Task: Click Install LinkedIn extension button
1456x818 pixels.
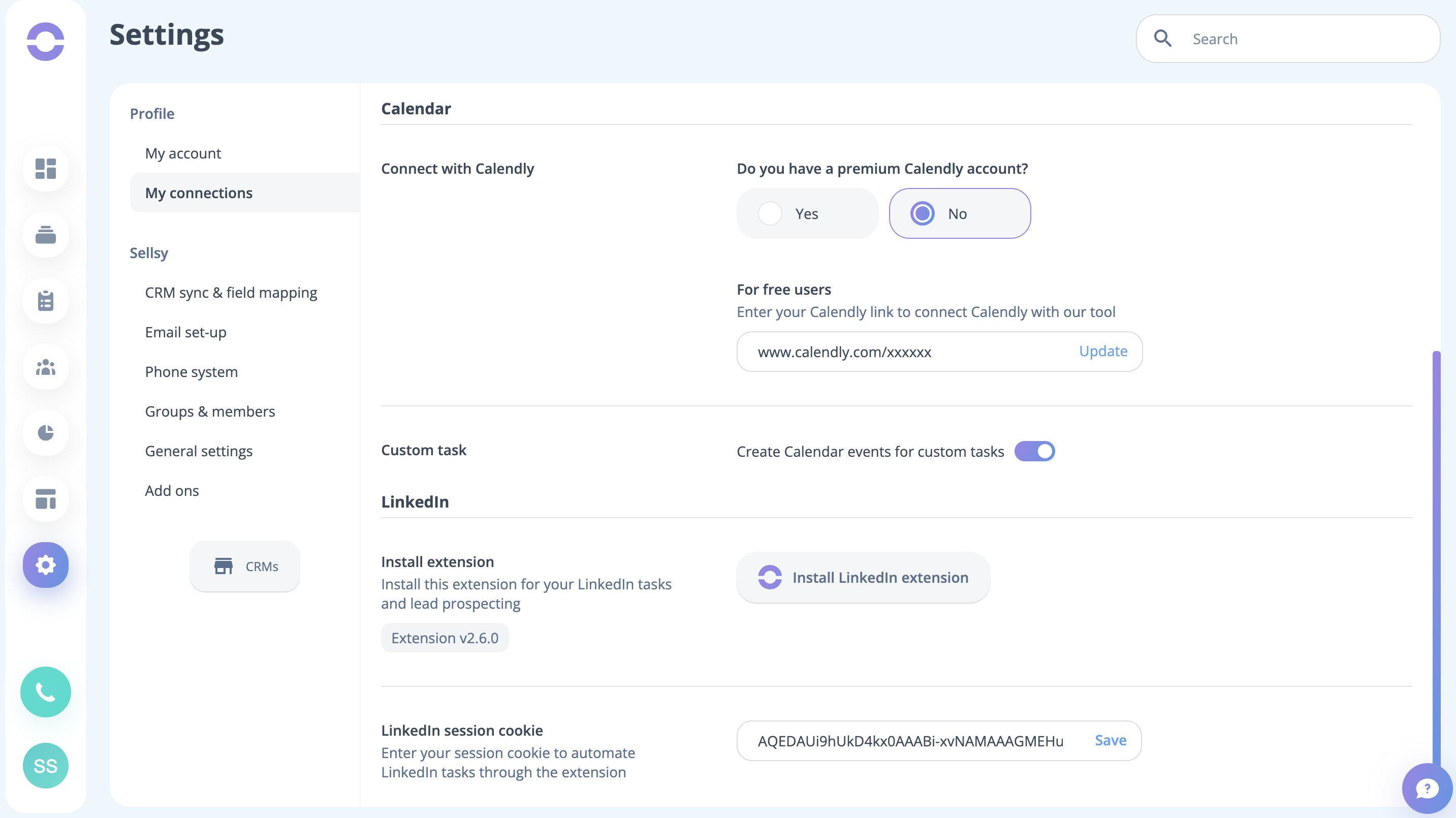Action: pos(863,577)
